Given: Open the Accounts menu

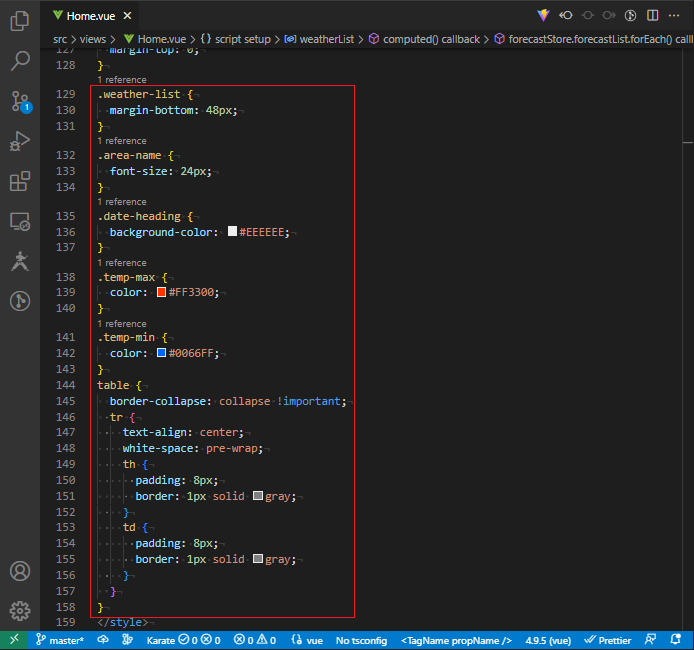Looking at the screenshot, I should [x=20, y=571].
